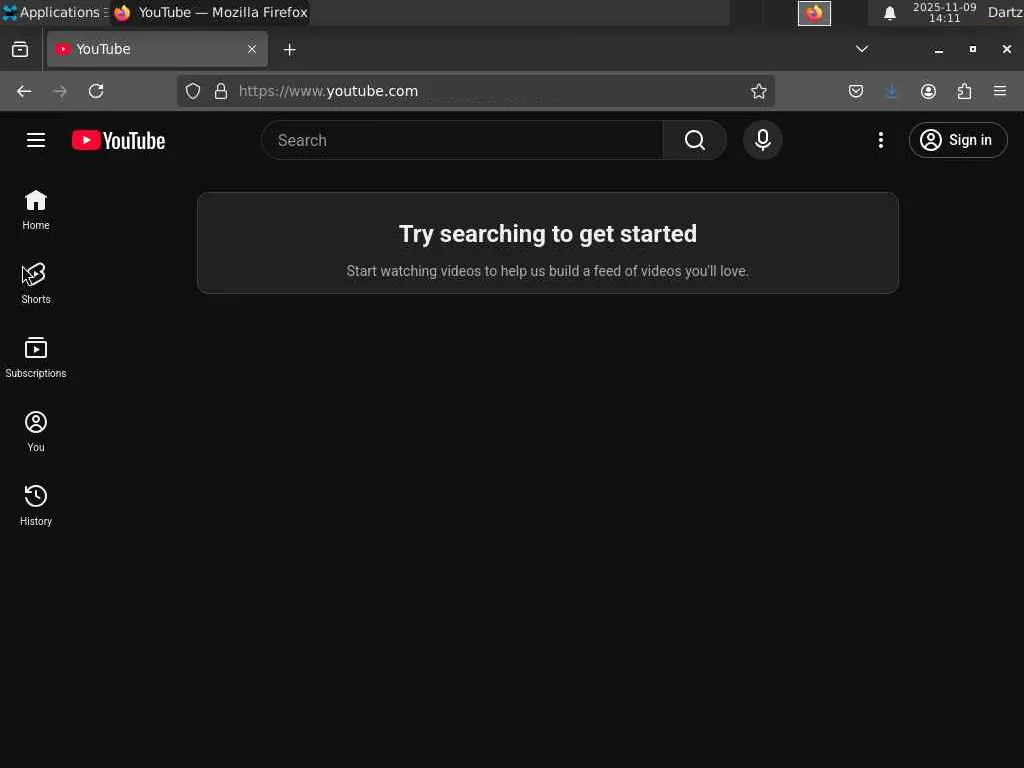The width and height of the screenshot is (1024, 768).
Task: Open the Applications menu in the panel
Action: click(55, 12)
